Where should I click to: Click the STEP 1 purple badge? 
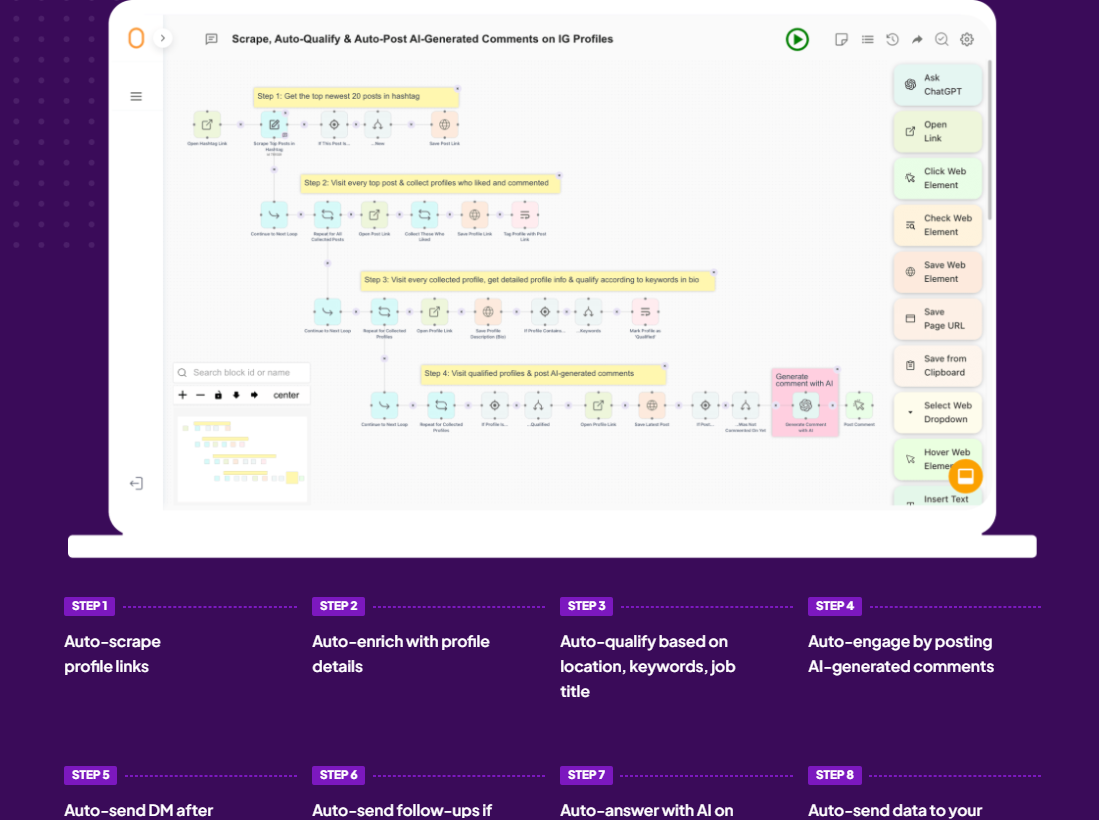89,606
